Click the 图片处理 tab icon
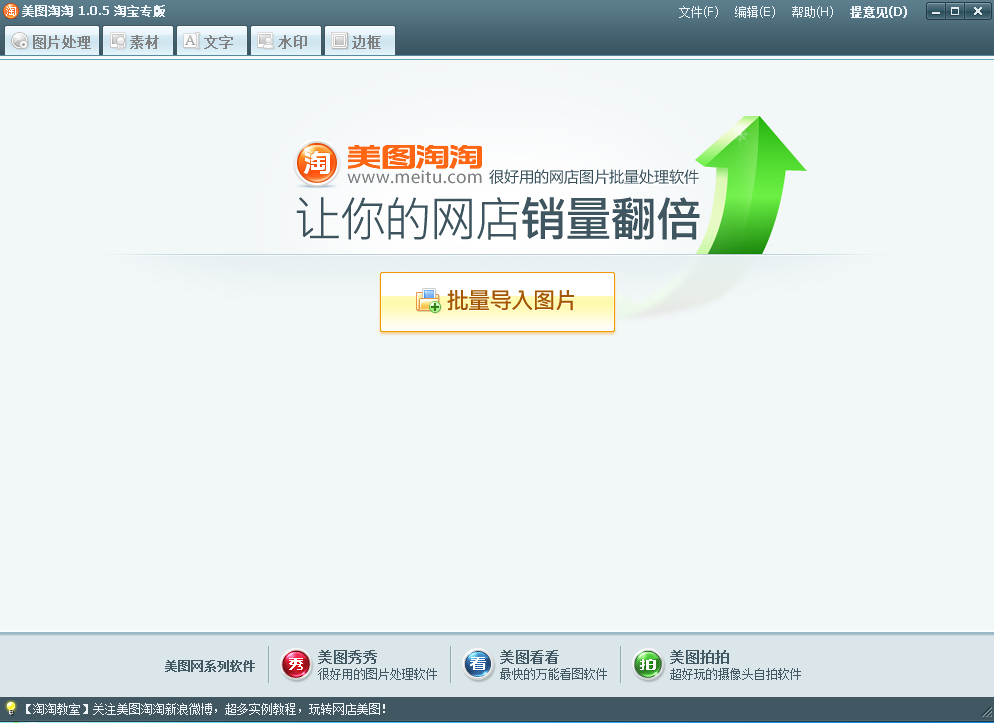Viewport: 994px width, 723px height. [x=20, y=41]
